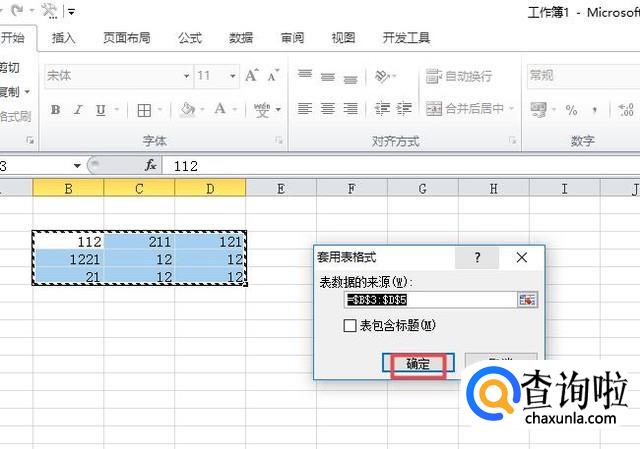The height and width of the screenshot is (449, 640).
Task: Open 视图 ribbon tab
Action: [x=343, y=38]
